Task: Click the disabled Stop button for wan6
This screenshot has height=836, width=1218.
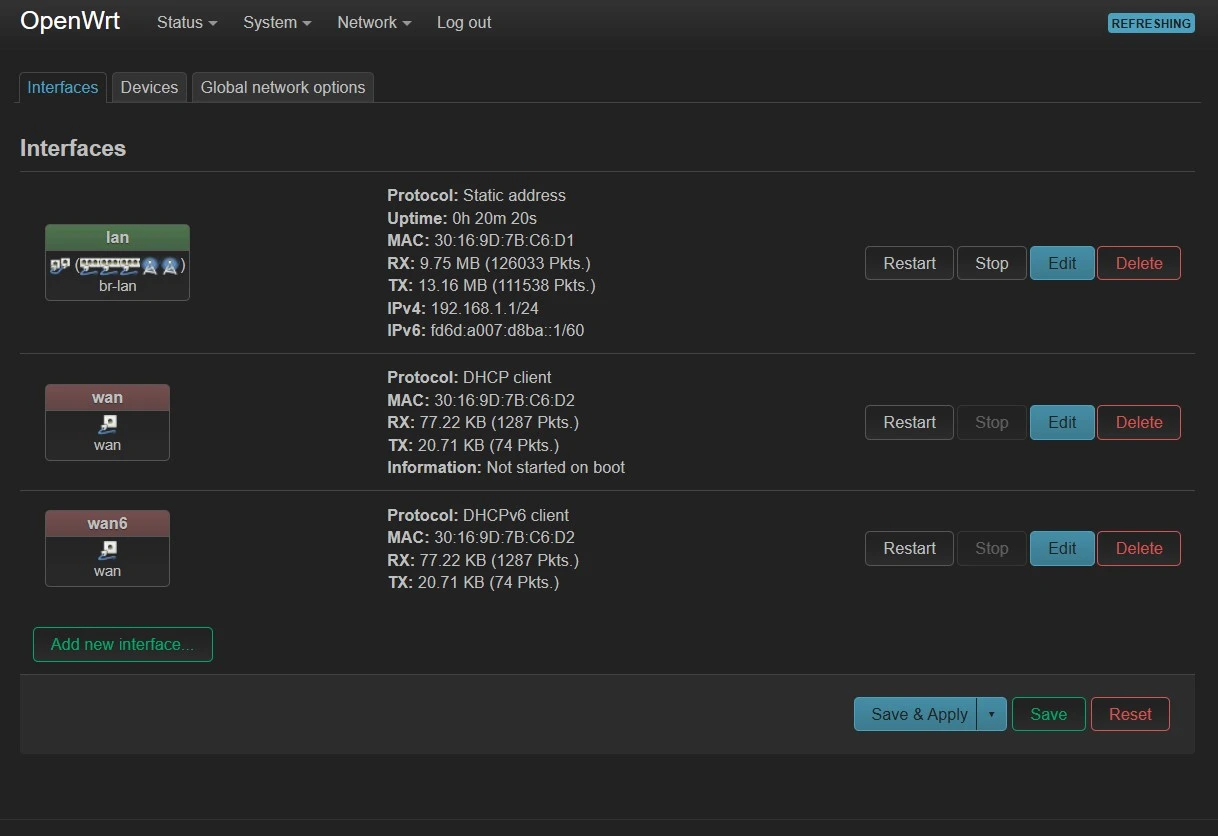Action: coord(991,548)
